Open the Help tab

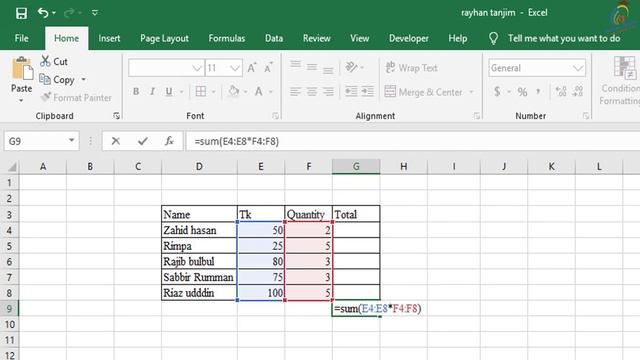click(x=458, y=38)
